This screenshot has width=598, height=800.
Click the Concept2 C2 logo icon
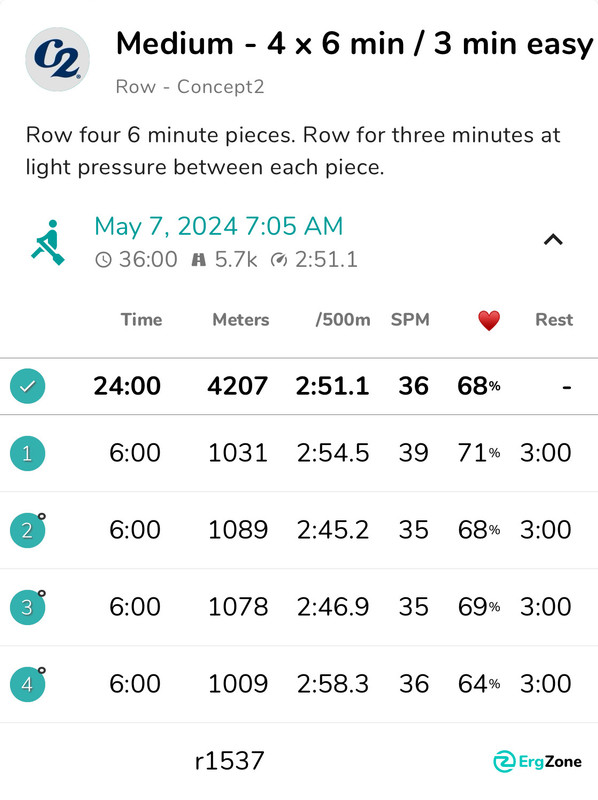point(58,59)
